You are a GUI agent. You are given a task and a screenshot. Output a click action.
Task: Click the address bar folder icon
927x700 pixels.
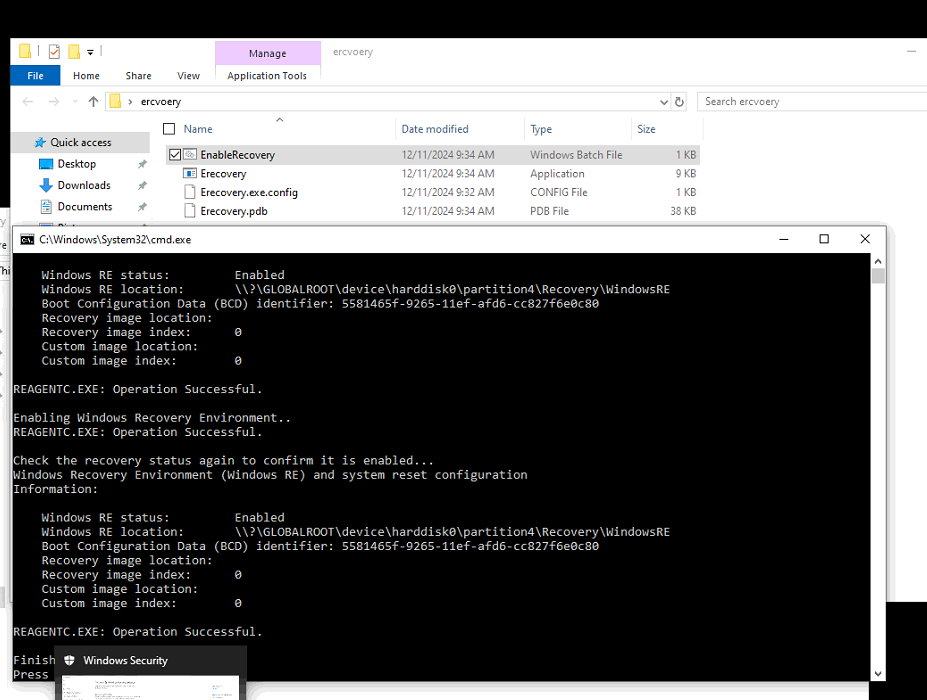115,102
